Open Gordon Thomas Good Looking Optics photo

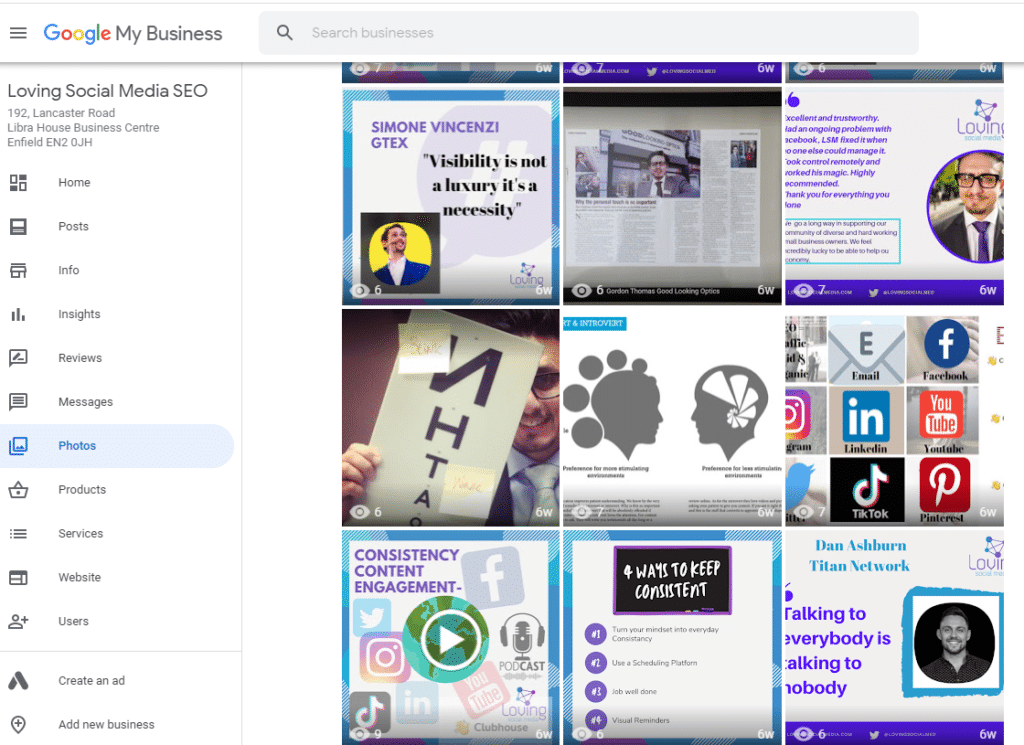click(672, 197)
